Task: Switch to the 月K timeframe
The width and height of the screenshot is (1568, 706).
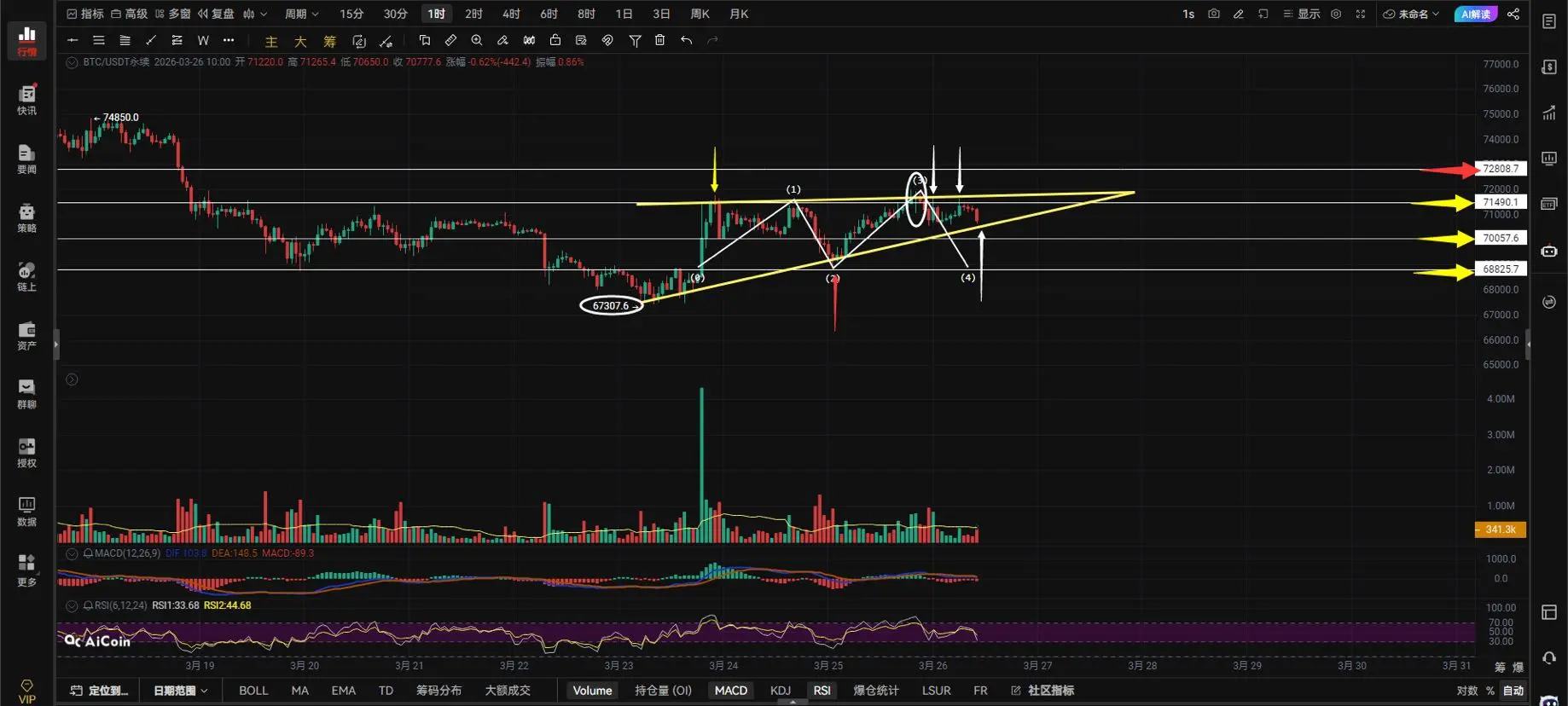Action: pyautogui.click(x=739, y=14)
